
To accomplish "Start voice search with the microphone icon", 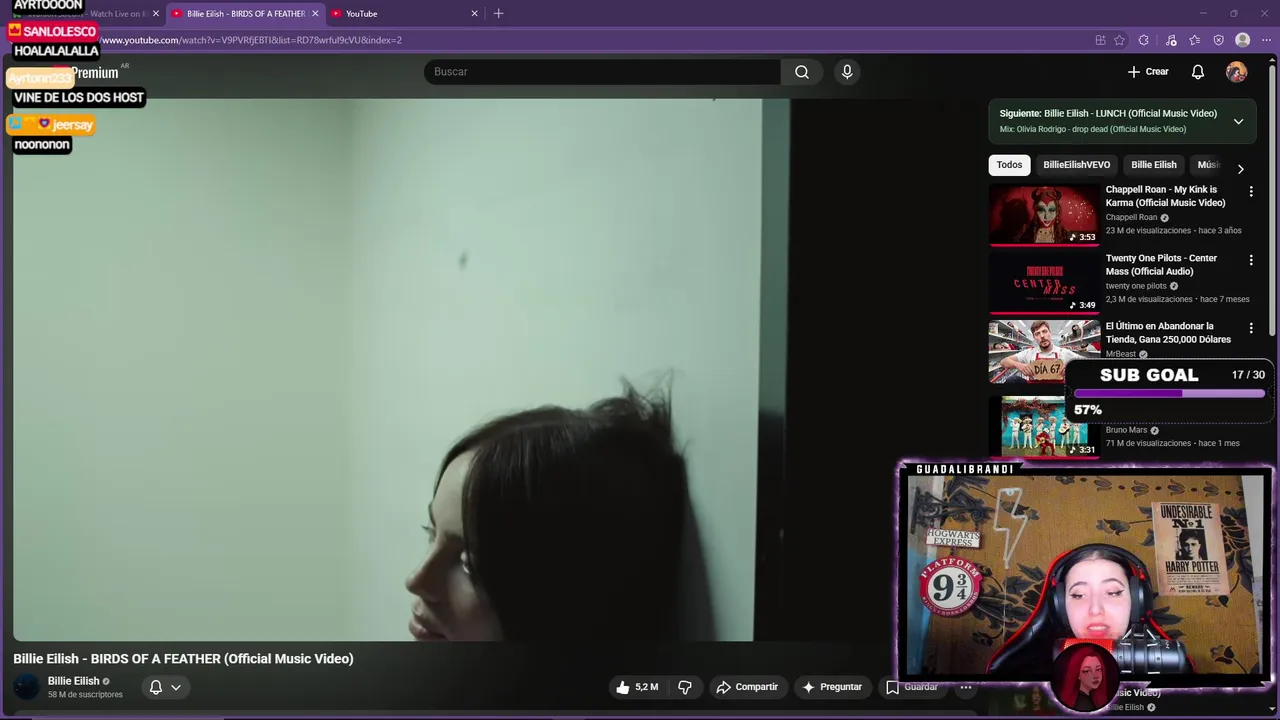I will pos(847,72).
